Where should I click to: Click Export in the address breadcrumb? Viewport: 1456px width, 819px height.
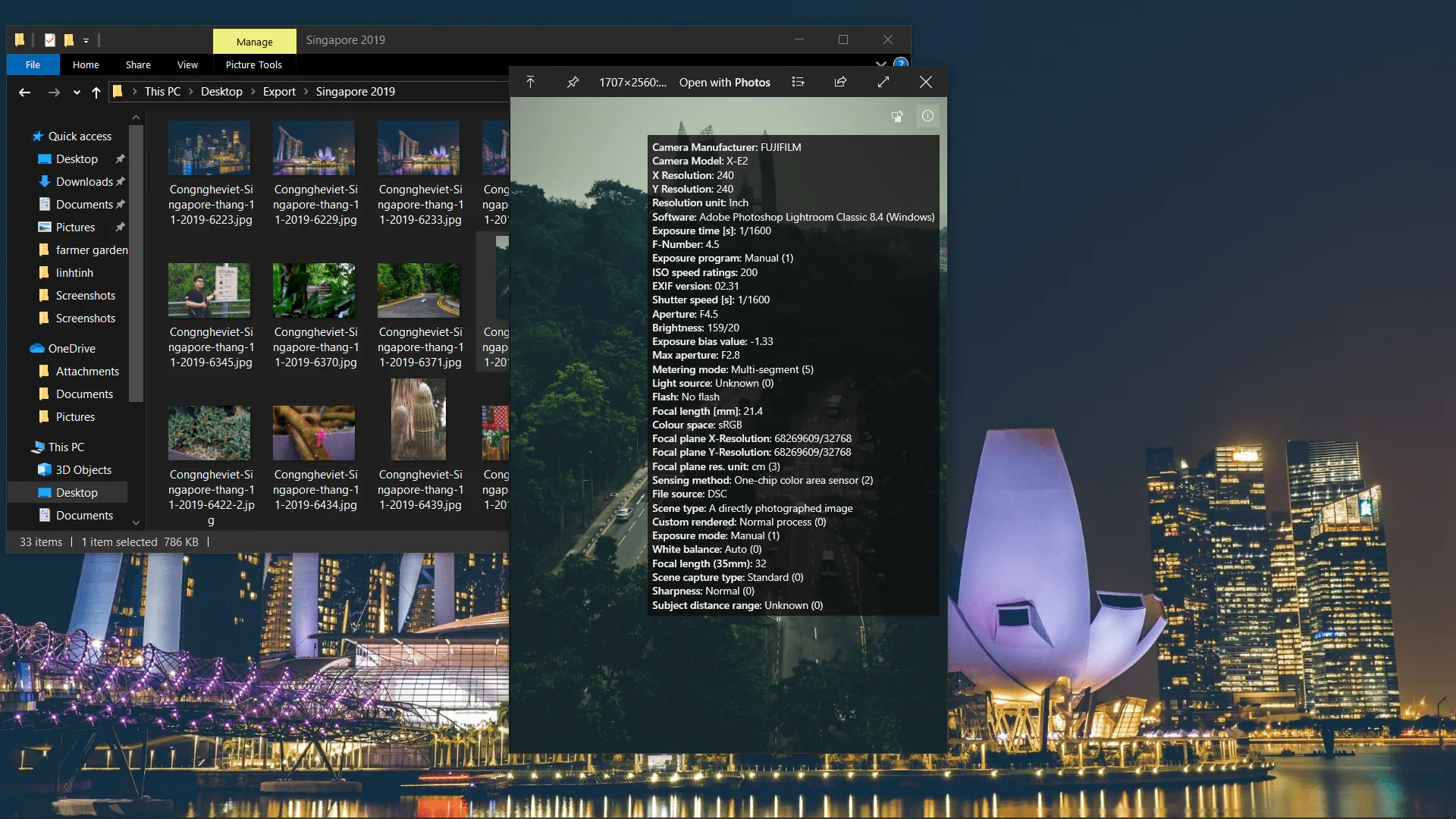(279, 91)
